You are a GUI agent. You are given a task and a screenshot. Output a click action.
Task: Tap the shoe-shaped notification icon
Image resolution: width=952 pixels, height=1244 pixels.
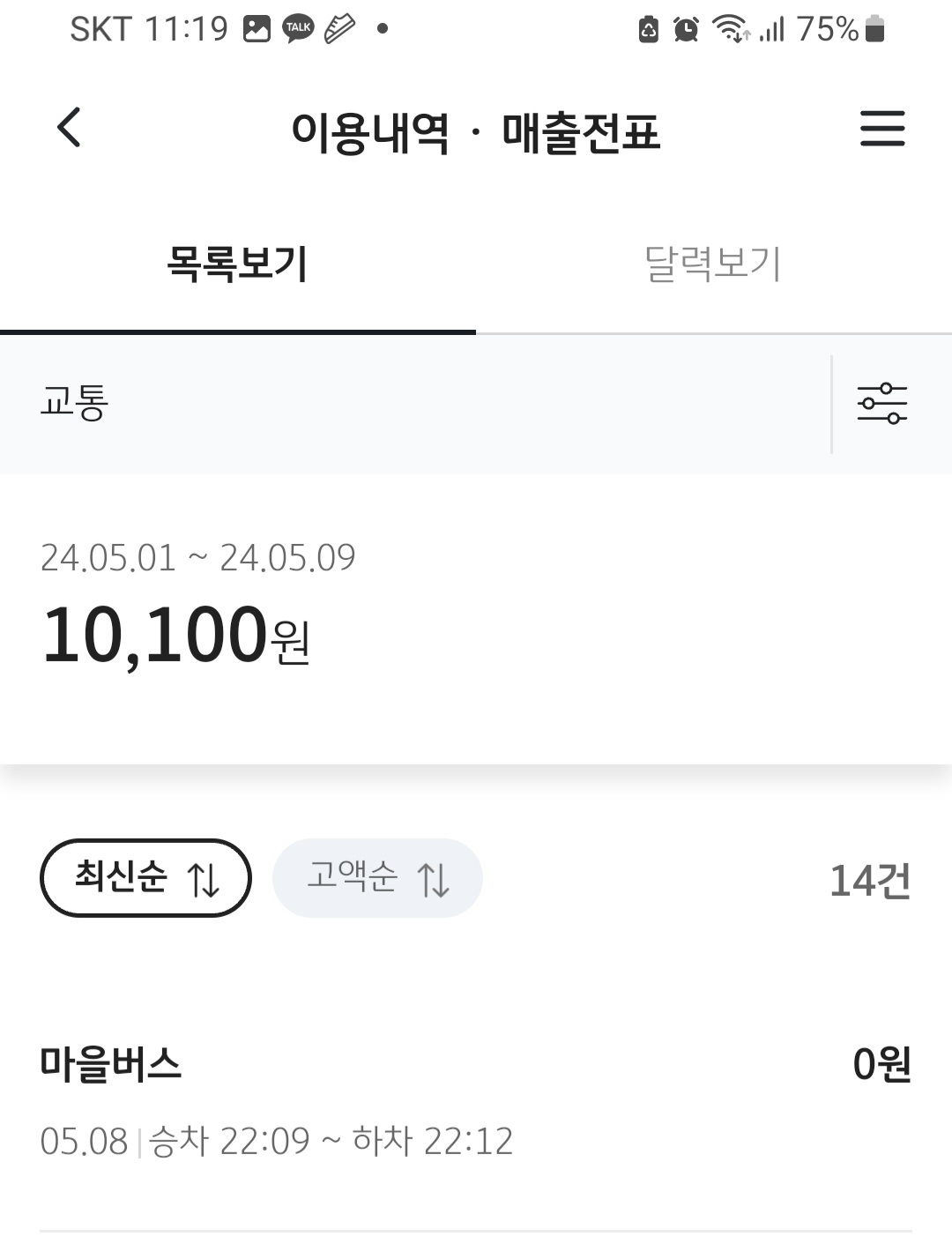(339, 29)
